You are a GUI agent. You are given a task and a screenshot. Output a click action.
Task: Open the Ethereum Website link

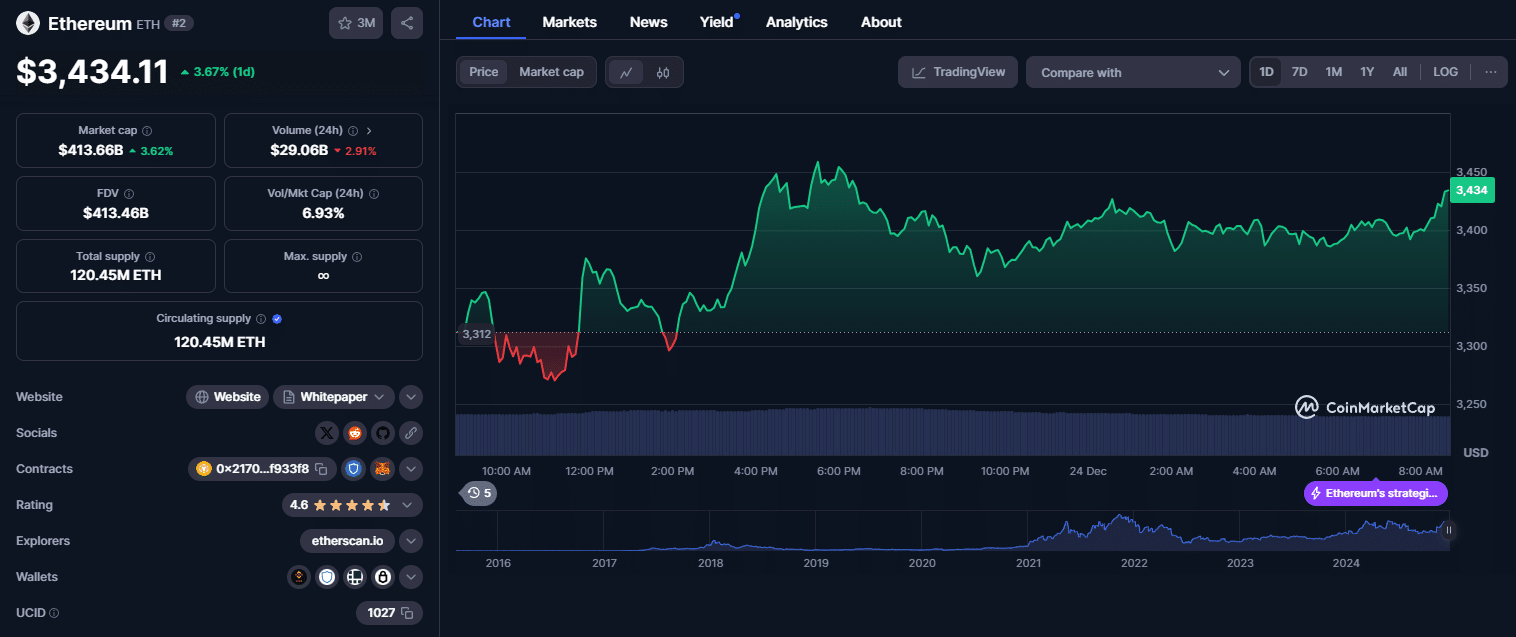(x=228, y=397)
